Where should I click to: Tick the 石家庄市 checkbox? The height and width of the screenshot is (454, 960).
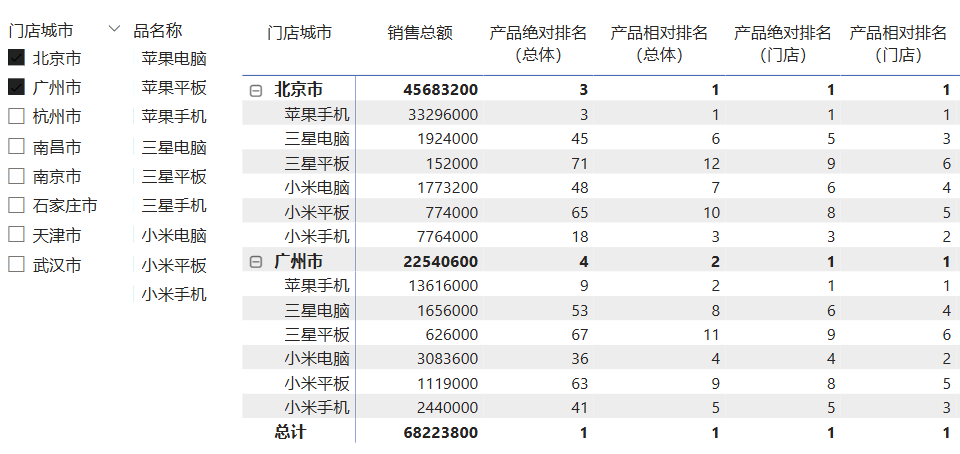coord(17,205)
